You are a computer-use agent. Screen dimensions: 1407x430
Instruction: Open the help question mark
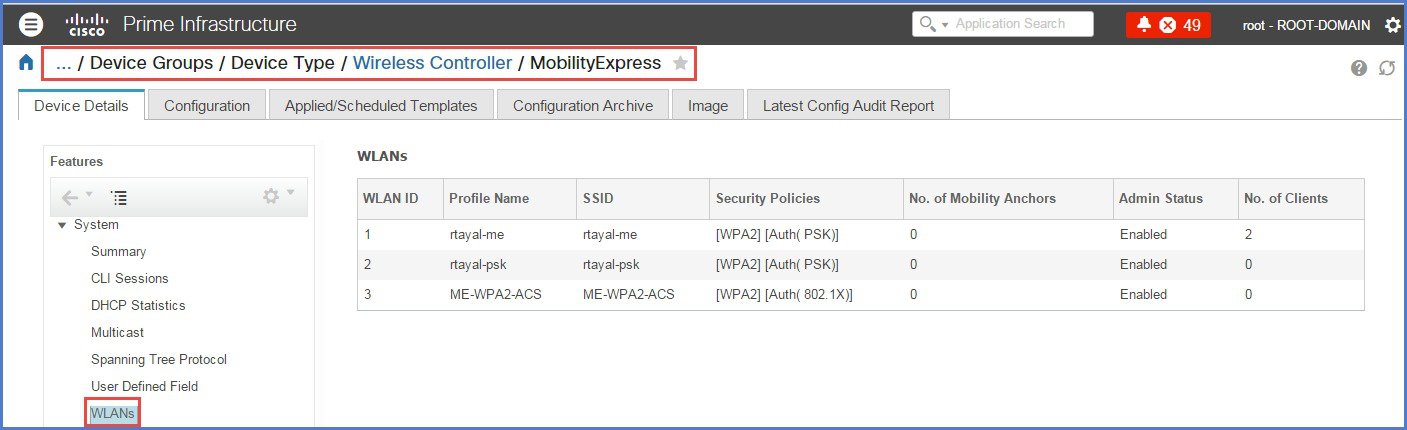pyautogui.click(x=1359, y=68)
